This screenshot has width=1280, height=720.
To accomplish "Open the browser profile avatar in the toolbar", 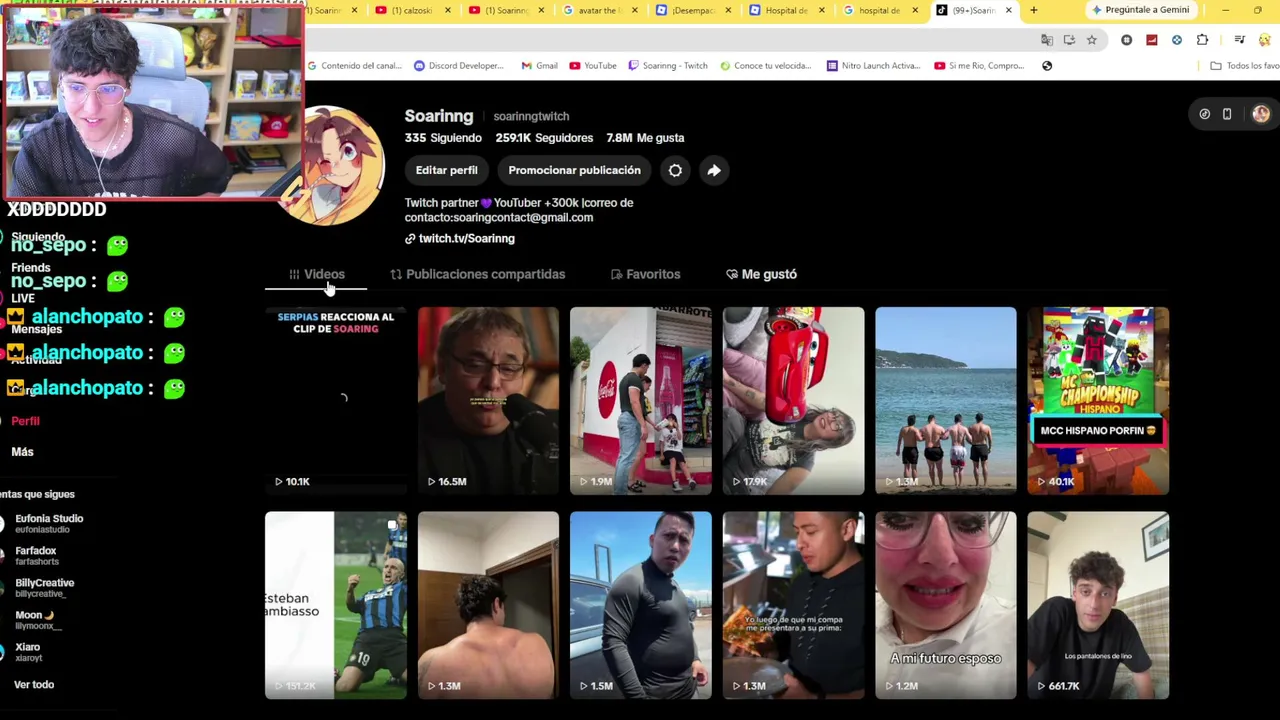I will tap(1265, 40).
